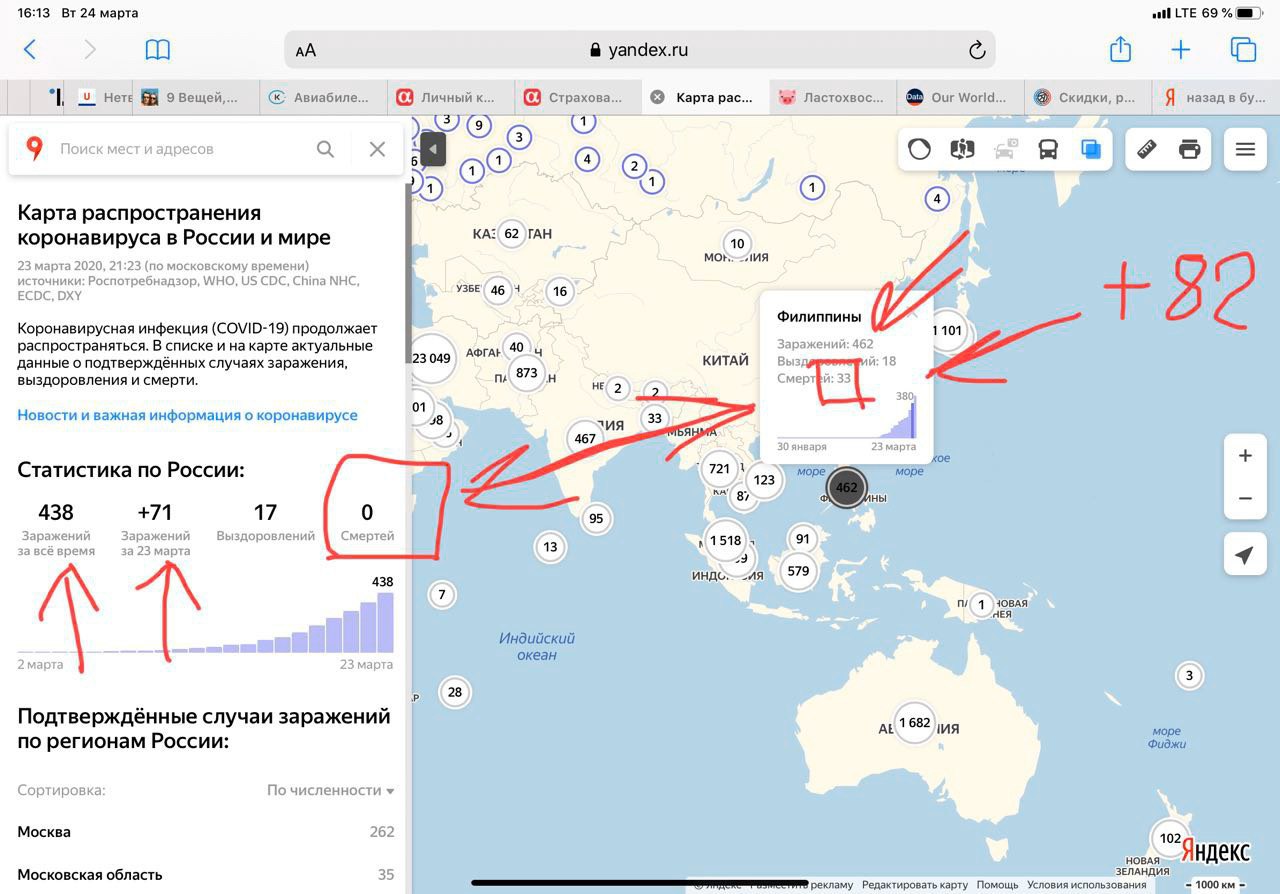Open the Safari share sheet icon
1280x894 pixels.
pyautogui.click(x=1120, y=49)
